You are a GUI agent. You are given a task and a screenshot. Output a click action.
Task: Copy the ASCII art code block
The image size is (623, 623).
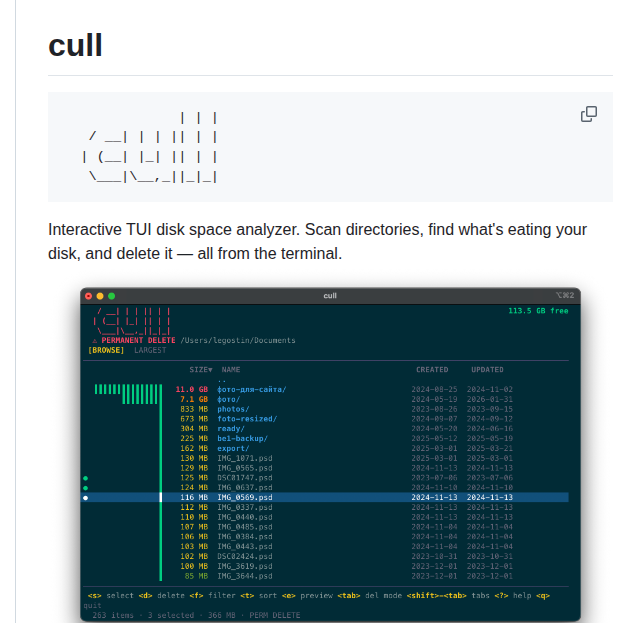589,114
